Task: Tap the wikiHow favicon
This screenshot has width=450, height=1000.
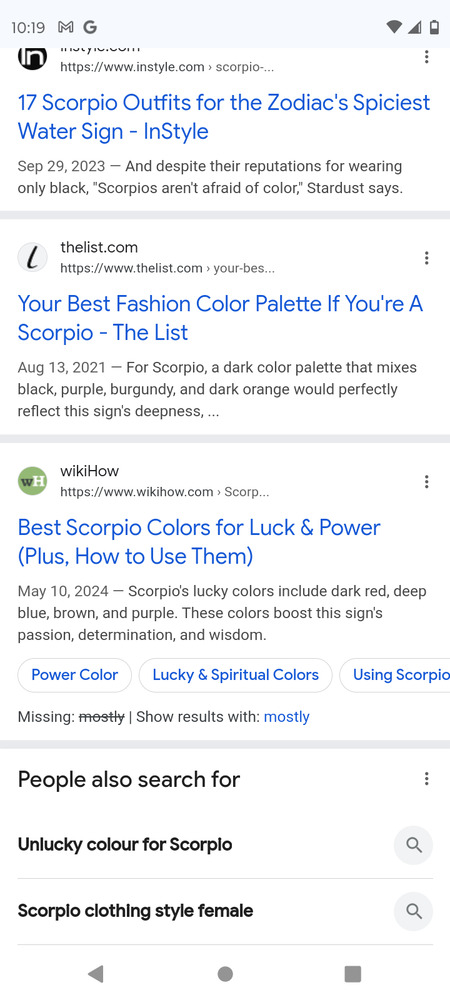Action: pyautogui.click(x=33, y=482)
